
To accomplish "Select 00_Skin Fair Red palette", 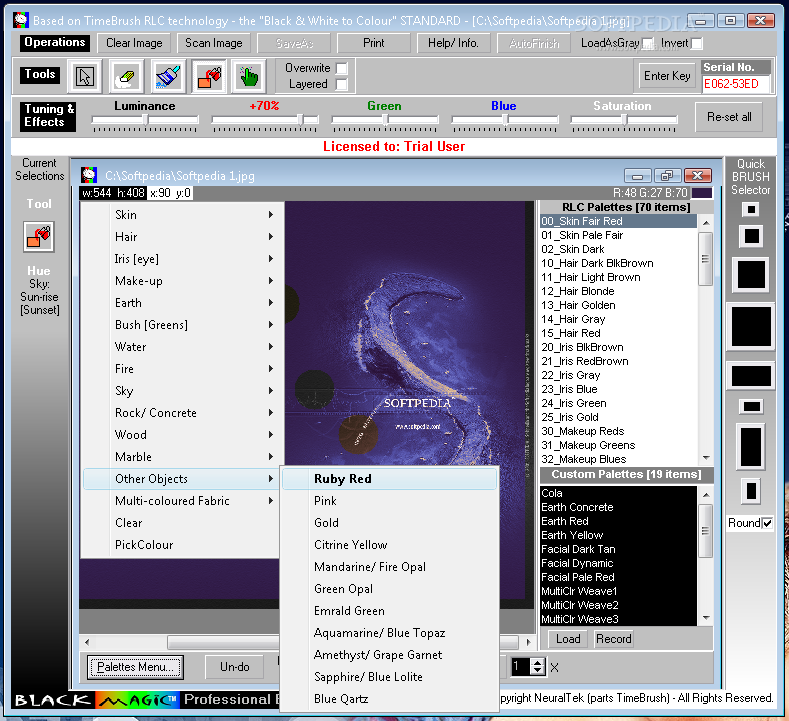I will [x=618, y=221].
